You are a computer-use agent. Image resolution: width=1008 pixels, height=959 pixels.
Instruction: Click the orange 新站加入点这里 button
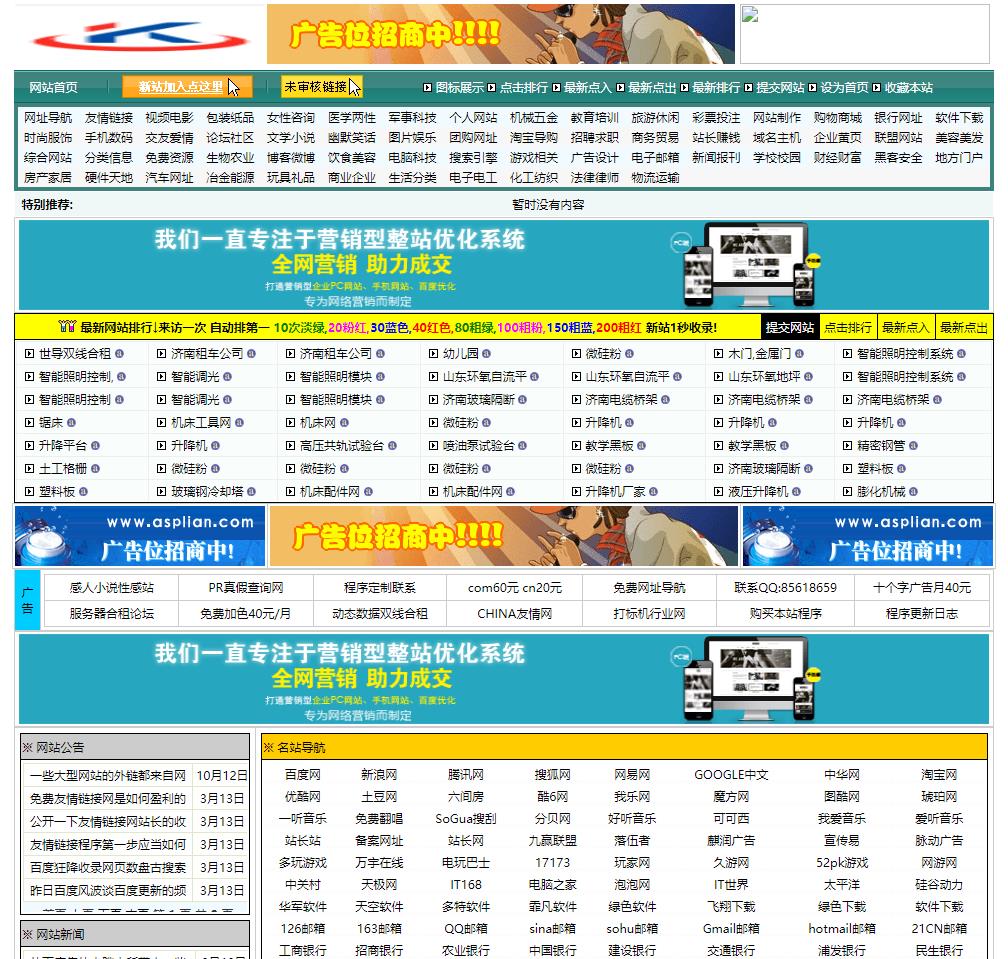pyautogui.click(x=186, y=87)
